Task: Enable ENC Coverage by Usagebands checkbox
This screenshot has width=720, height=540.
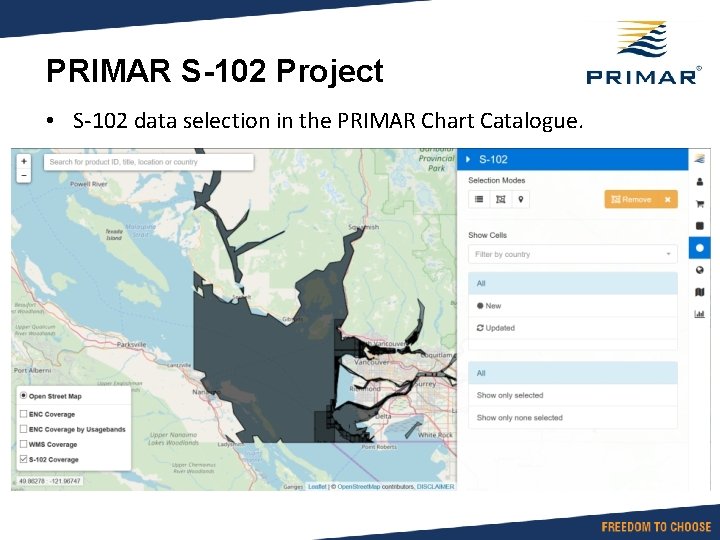Action: 23,429
